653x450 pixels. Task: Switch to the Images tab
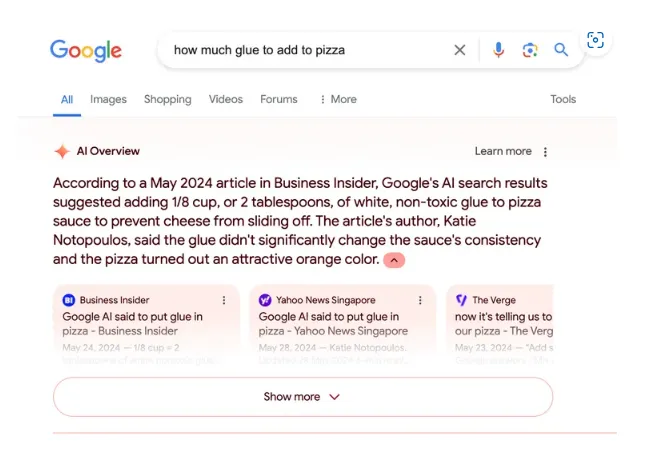pyautogui.click(x=108, y=99)
